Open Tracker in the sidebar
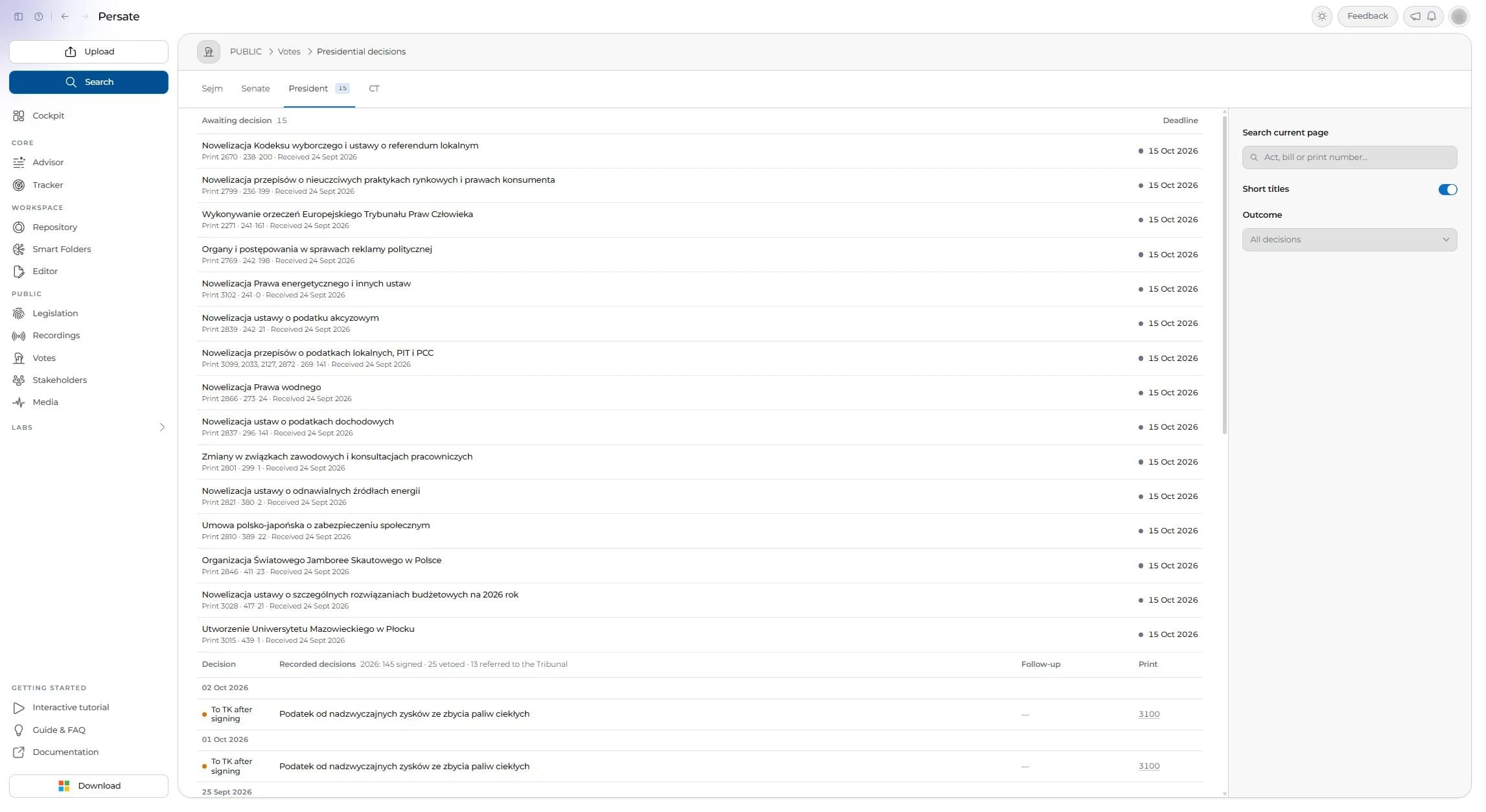The width and height of the screenshot is (1486, 812). pyautogui.click(x=89, y=185)
